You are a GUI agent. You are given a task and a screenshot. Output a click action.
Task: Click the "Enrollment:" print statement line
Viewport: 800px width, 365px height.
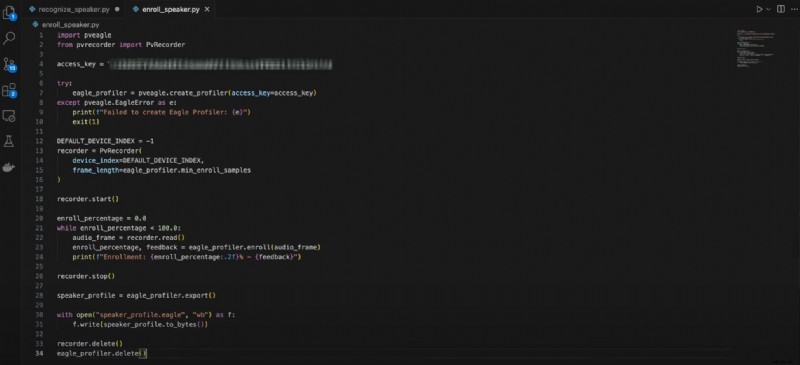tap(187, 257)
